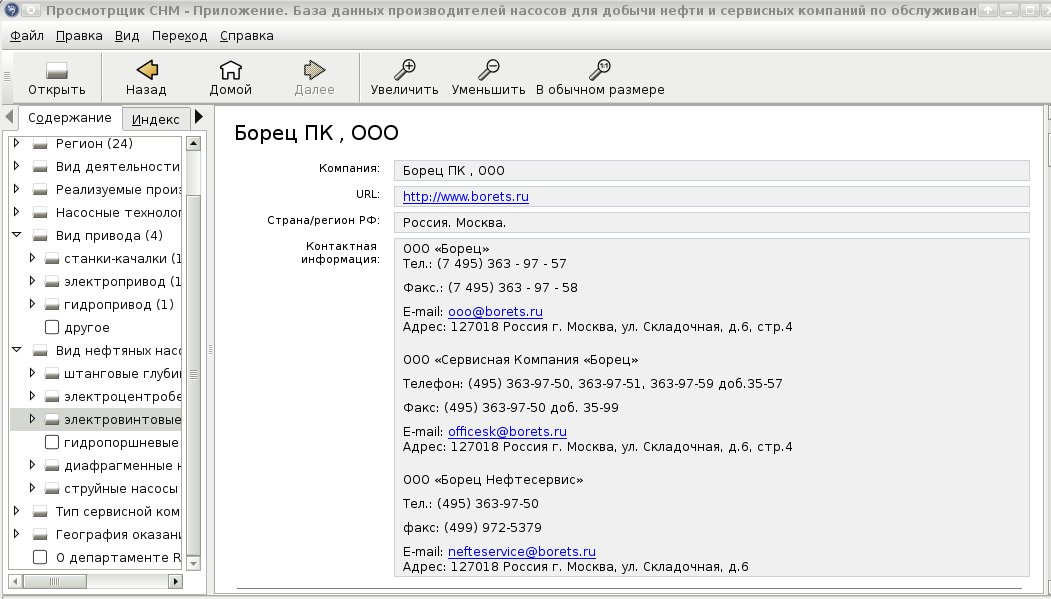This screenshot has height=599, width=1051.
Task: Click the toolbar drag handle grip
Action: coord(7,76)
